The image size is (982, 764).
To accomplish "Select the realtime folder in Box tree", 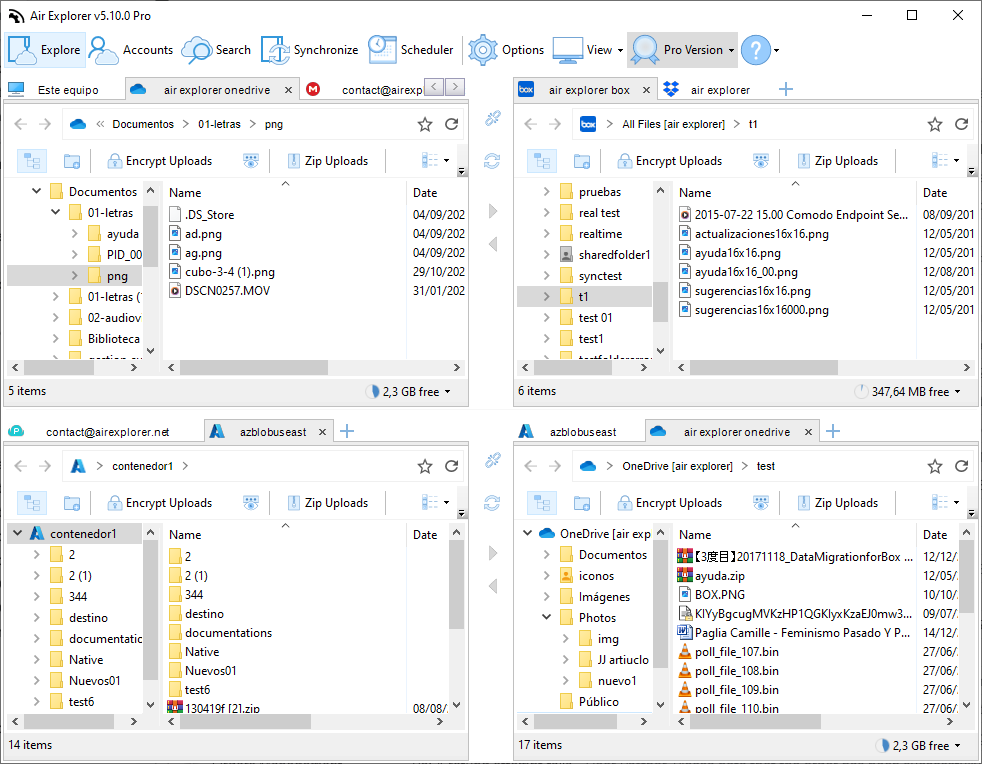I will [x=600, y=234].
